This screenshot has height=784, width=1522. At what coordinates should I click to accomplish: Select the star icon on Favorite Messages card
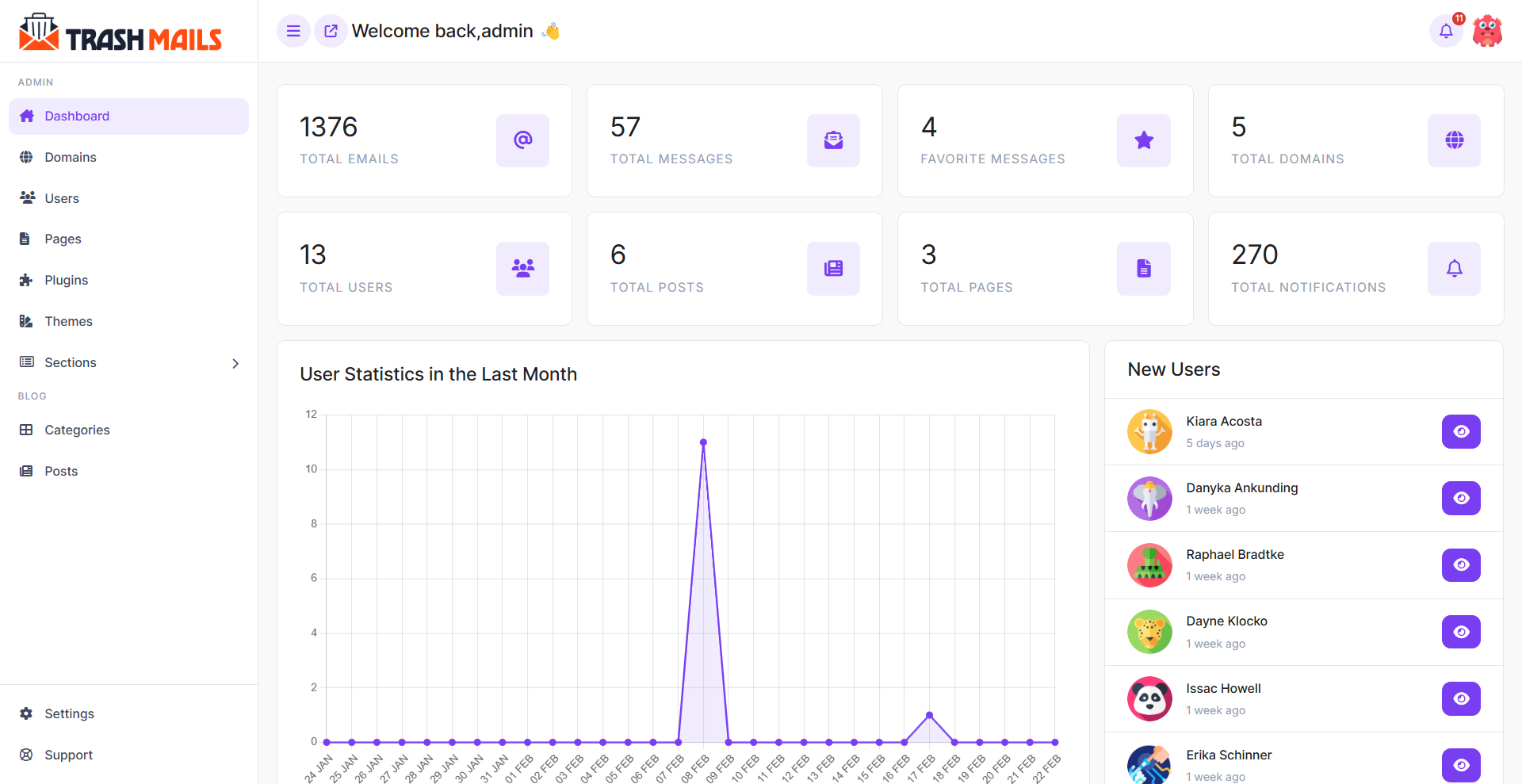(x=1143, y=141)
